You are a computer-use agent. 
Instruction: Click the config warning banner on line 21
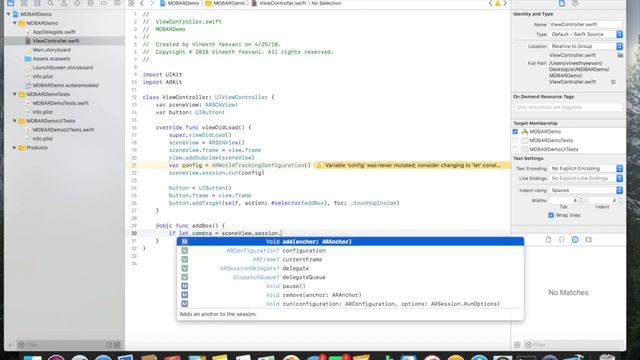(412, 165)
